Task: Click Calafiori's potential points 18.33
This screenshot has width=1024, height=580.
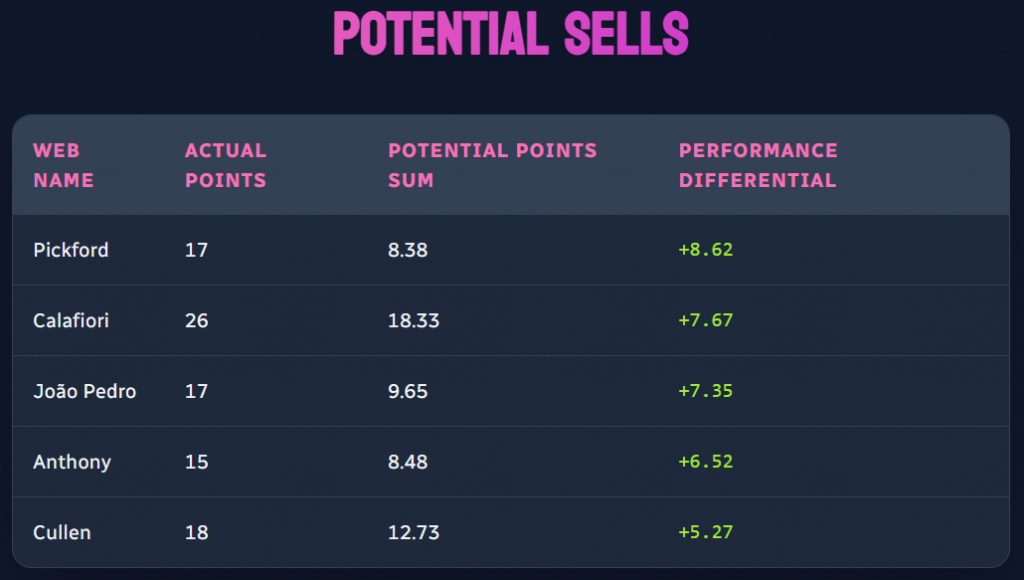Action: (x=414, y=321)
